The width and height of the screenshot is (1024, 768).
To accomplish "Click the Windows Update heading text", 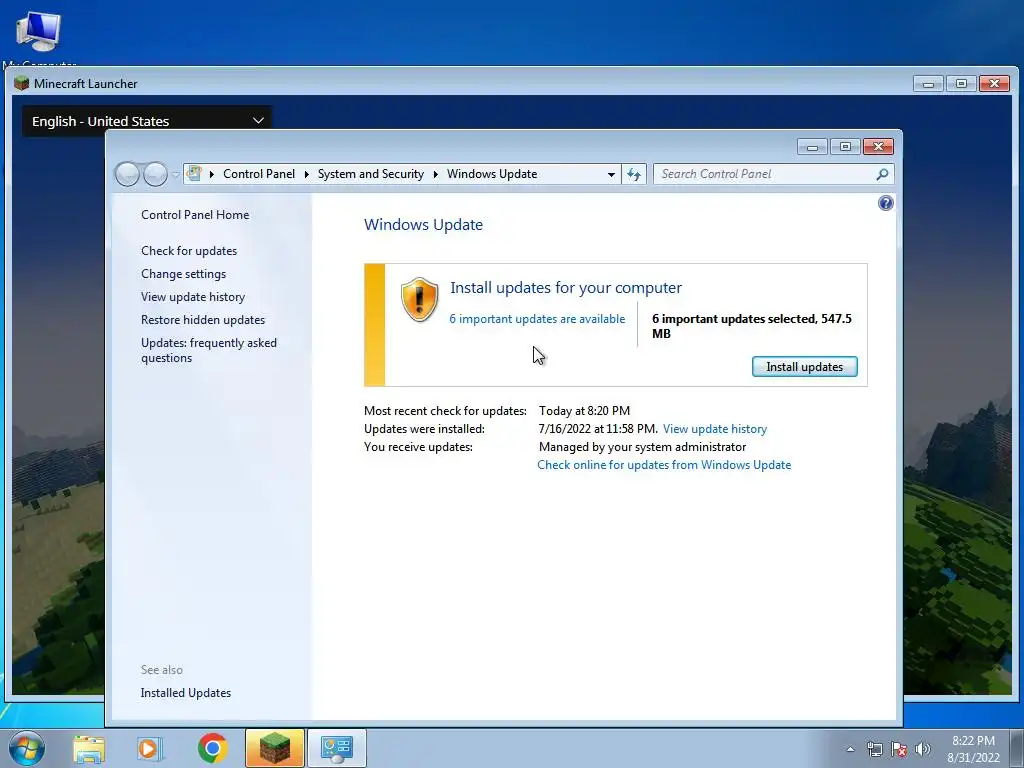I will [423, 225].
